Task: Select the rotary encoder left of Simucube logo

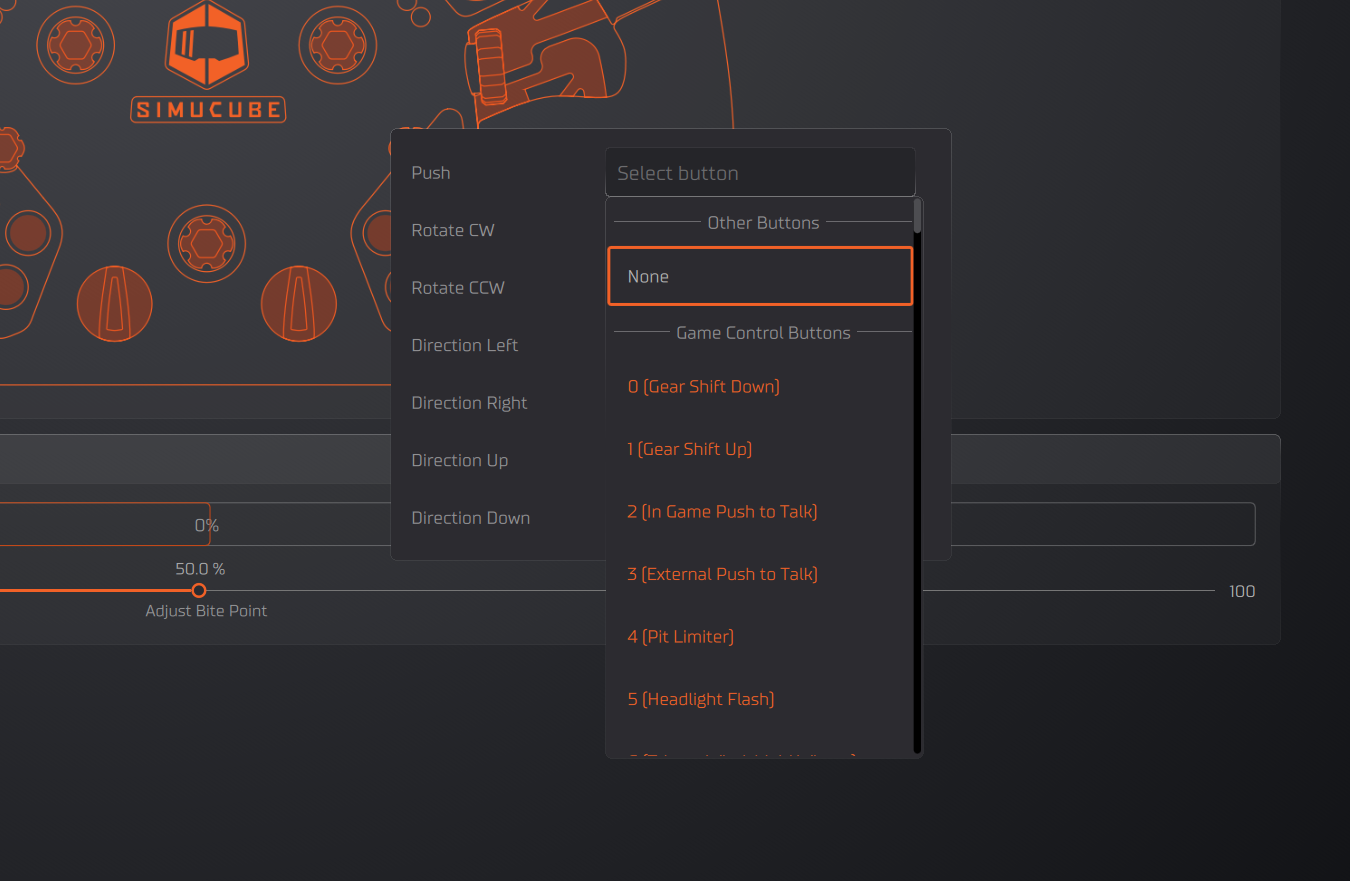Action: pos(76,44)
